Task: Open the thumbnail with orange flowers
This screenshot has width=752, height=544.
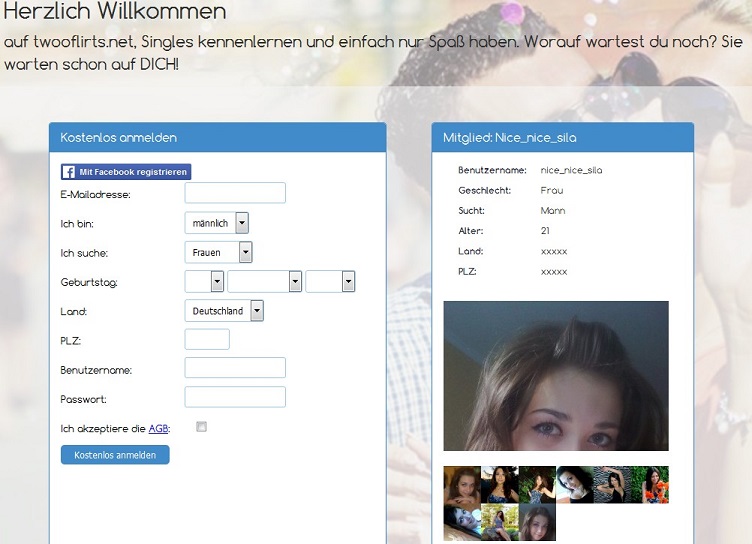Action: (649, 484)
